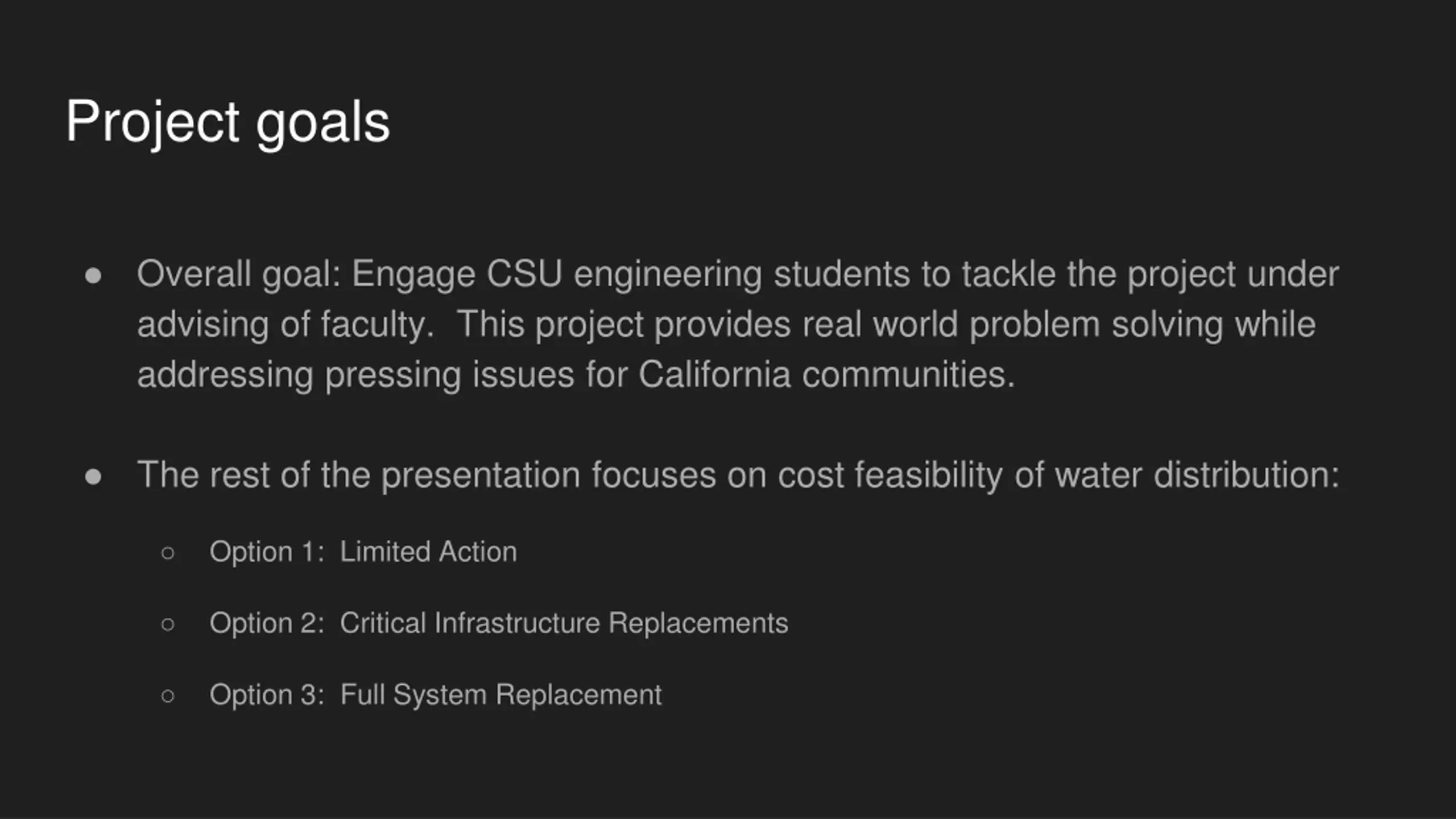This screenshot has width=1456, height=819.
Task: Click the word "CSU" in first bullet
Action: click(x=524, y=274)
